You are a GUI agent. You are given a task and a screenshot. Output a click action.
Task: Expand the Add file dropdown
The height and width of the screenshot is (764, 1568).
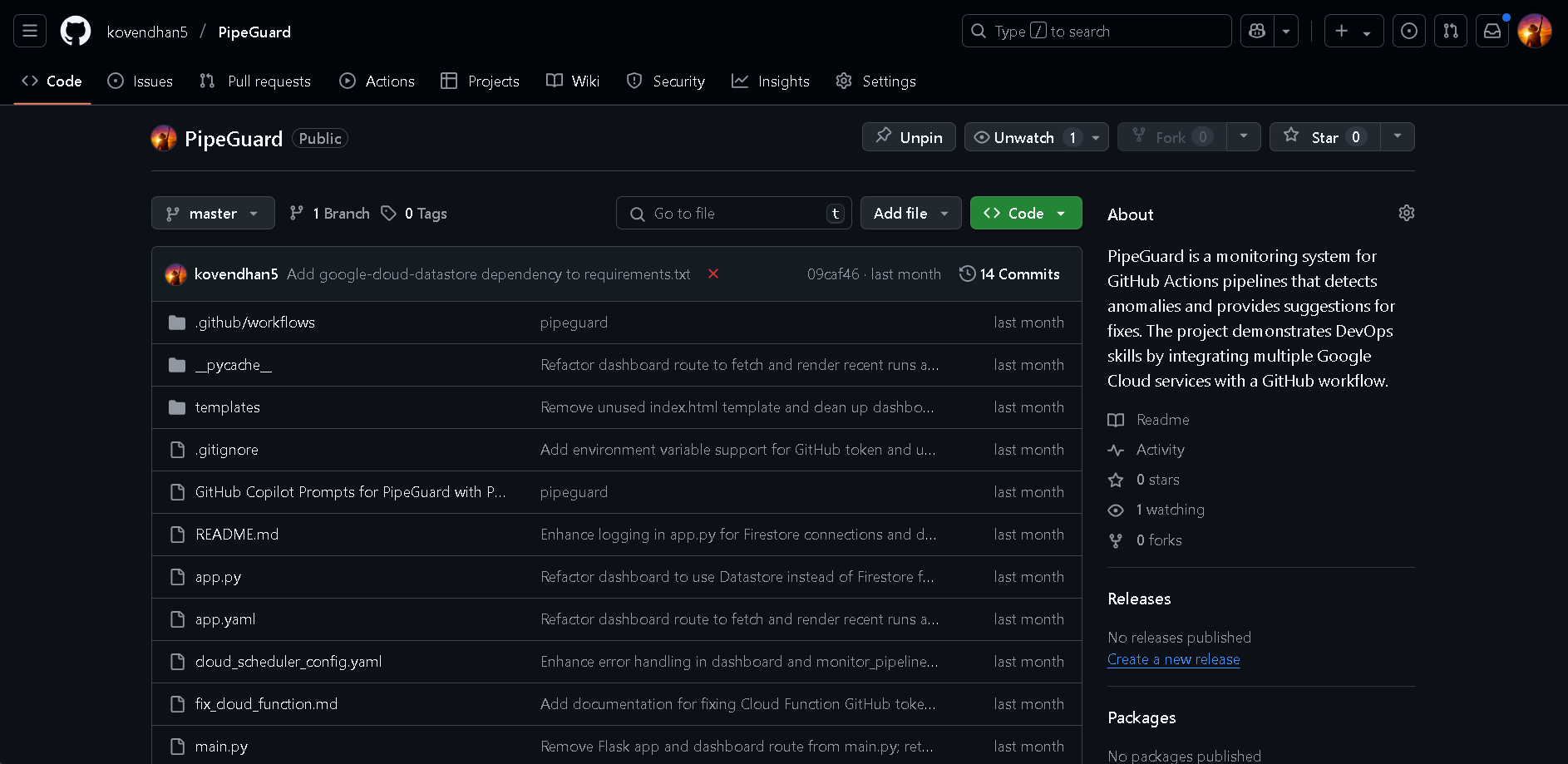click(x=910, y=214)
